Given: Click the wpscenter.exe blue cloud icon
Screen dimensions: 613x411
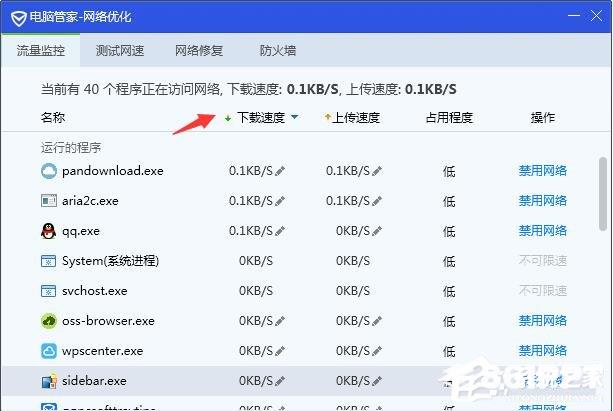Looking at the screenshot, I should 49,351.
